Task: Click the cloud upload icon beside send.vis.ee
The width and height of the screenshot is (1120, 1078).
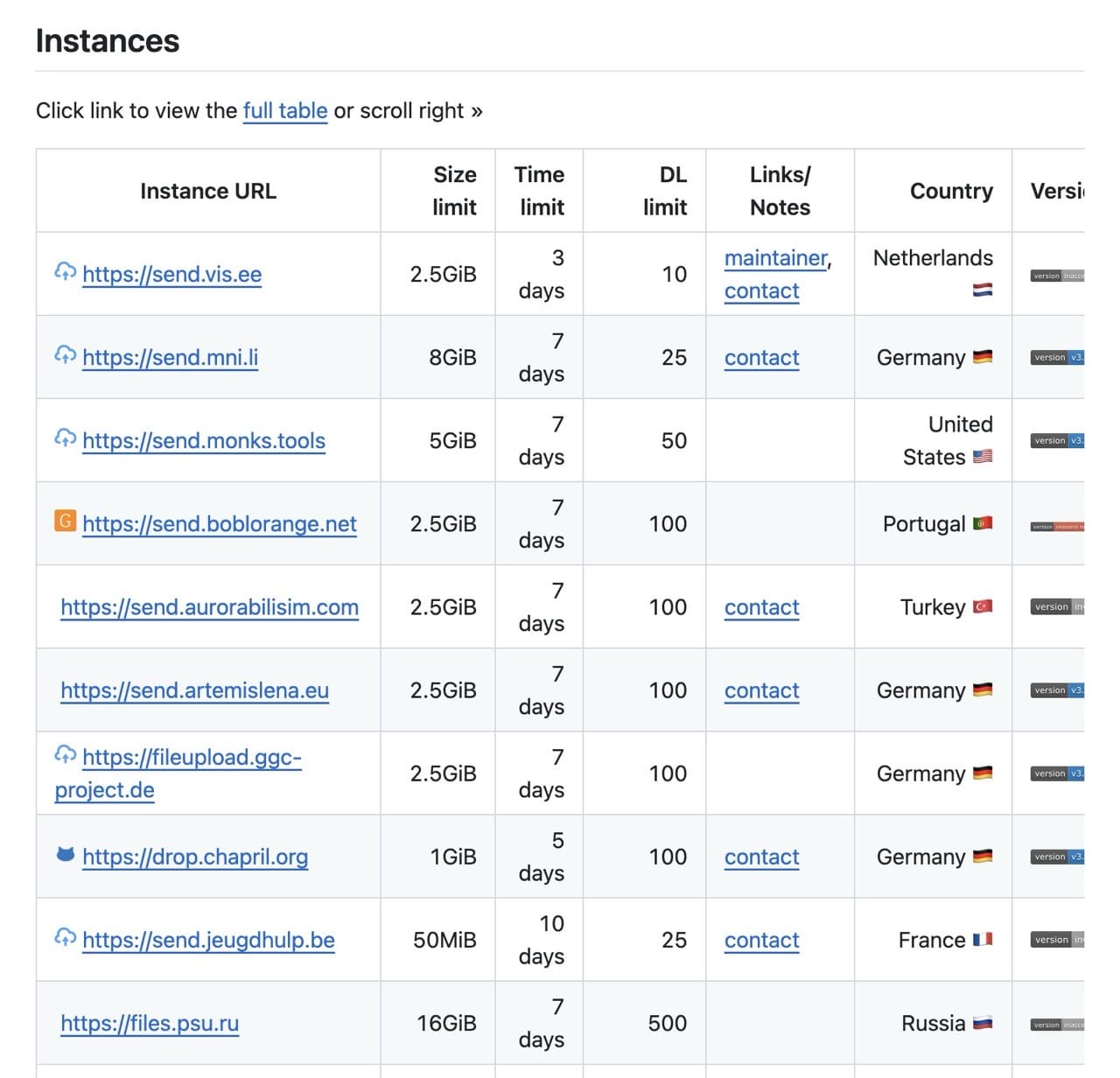Action: pyautogui.click(x=65, y=273)
